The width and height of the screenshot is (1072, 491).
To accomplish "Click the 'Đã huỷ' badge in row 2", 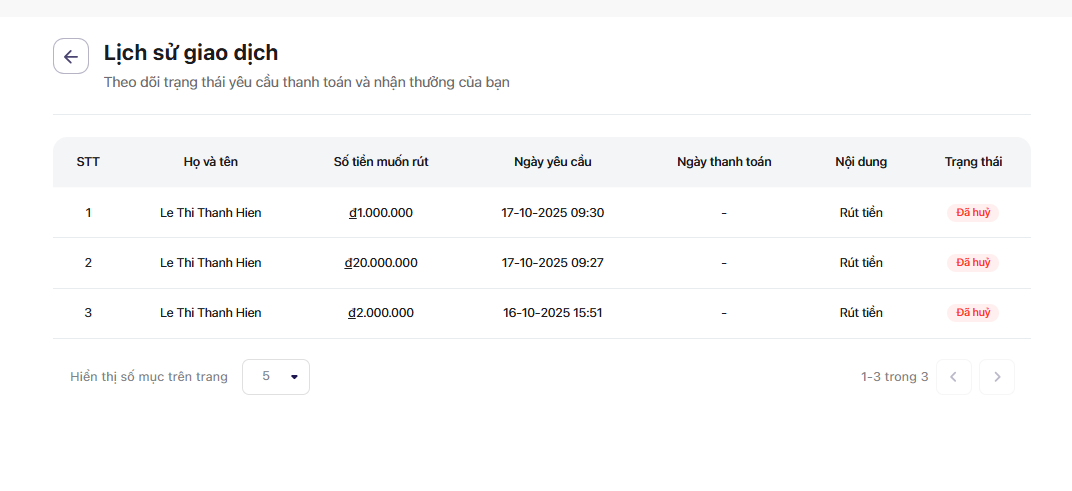I will pos(972,263).
